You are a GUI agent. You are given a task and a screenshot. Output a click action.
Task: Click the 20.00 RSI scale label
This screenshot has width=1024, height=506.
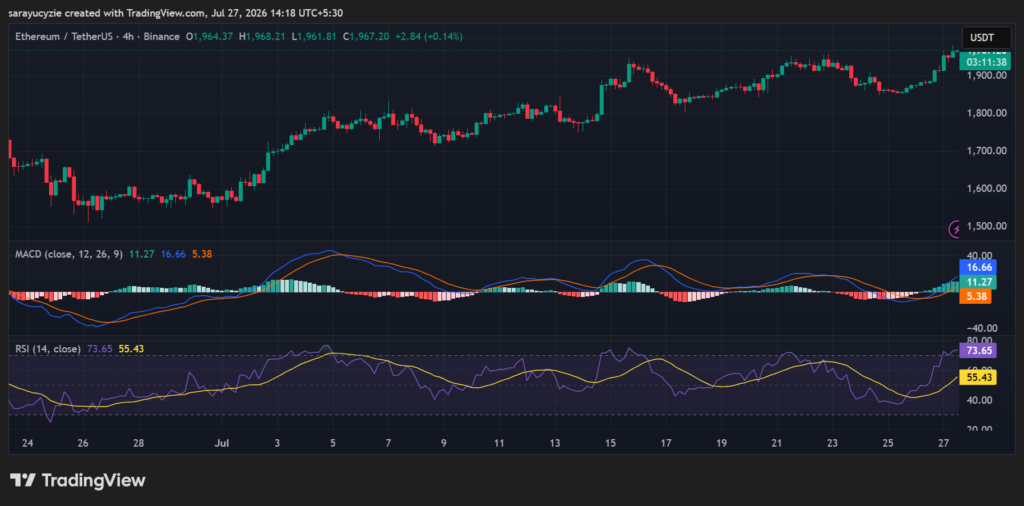pos(980,429)
